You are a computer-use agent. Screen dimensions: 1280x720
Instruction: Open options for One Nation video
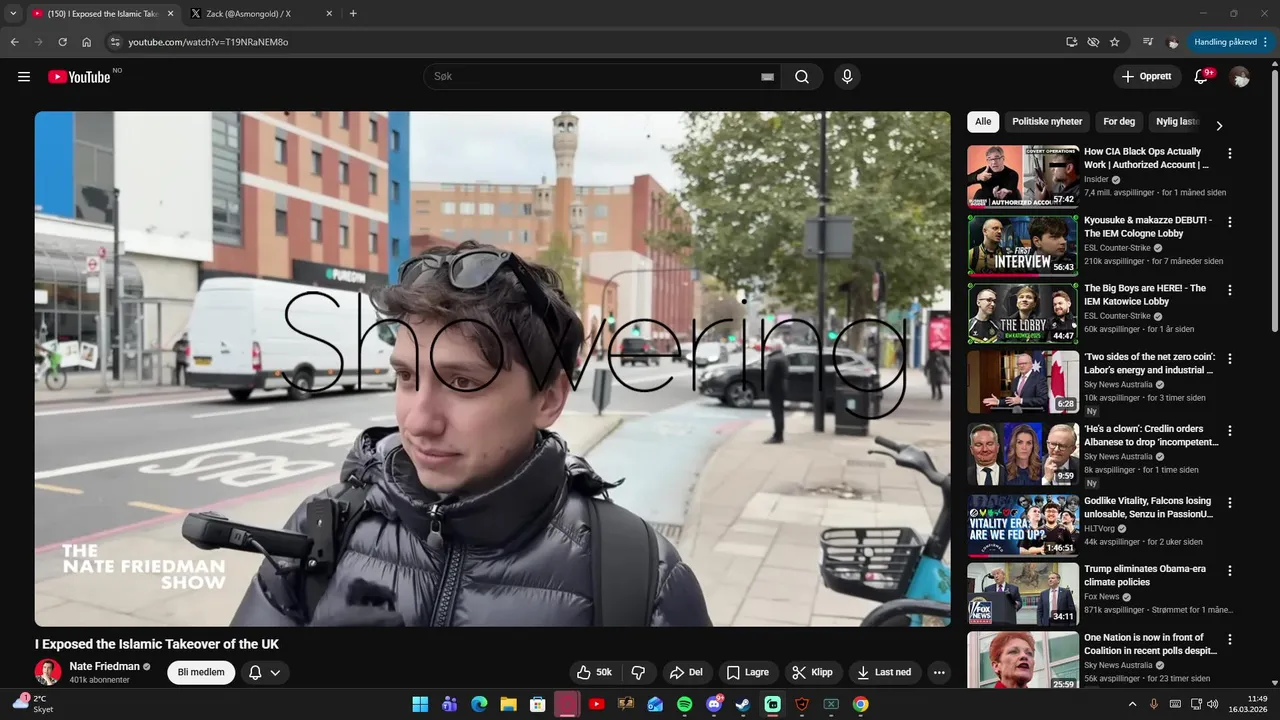point(1230,639)
